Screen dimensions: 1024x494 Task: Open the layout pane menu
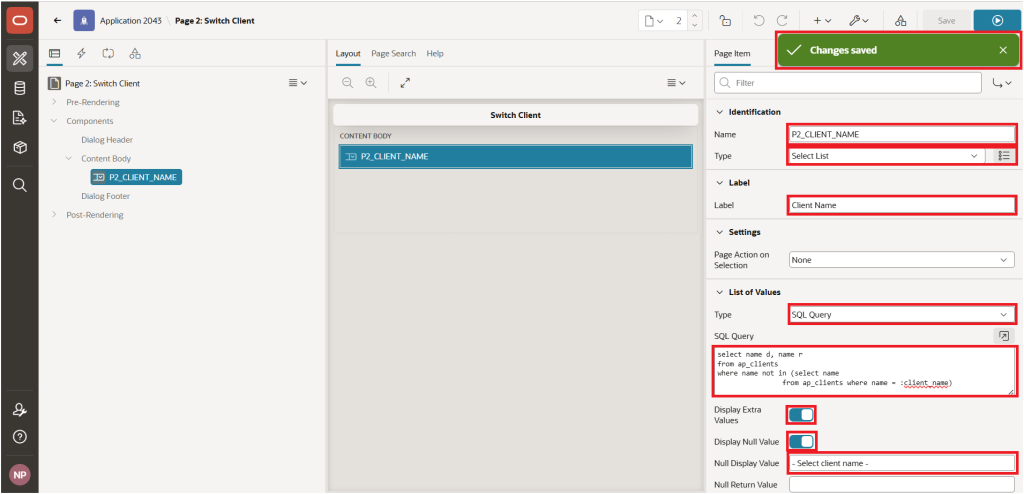[676, 83]
